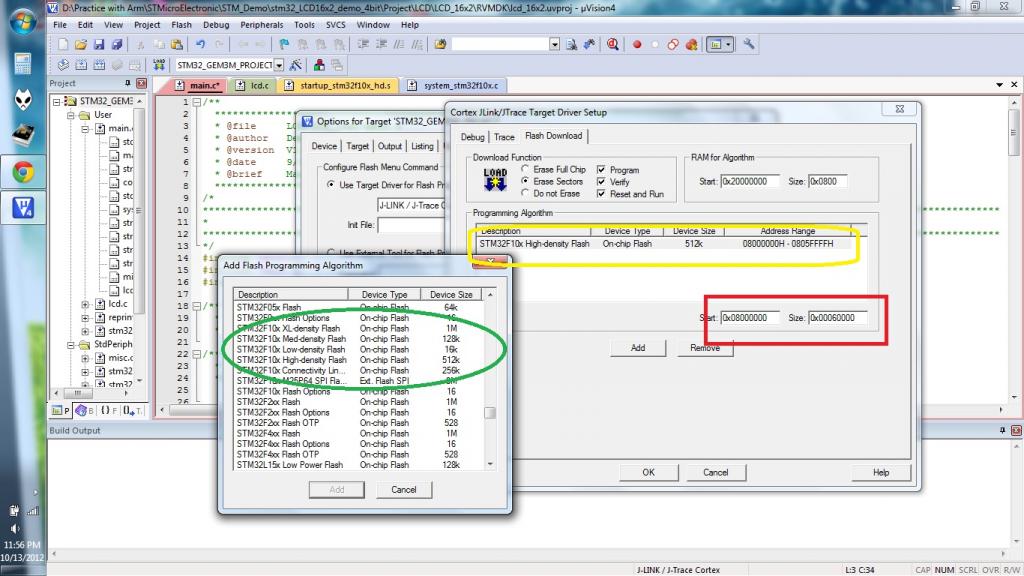Select the Erase Full Chip option
The width and height of the screenshot is (1024, 576).
coord(527,170)
